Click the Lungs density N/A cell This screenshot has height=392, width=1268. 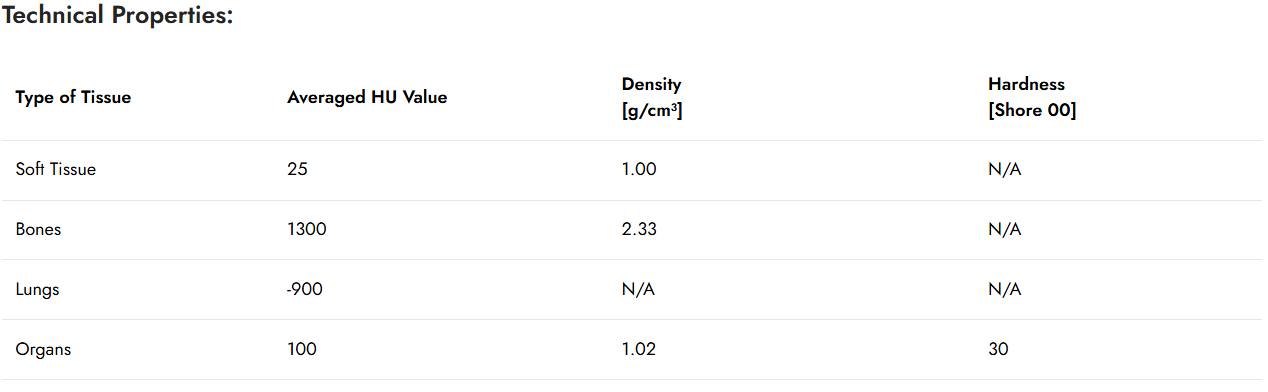[x=638, y=289]
